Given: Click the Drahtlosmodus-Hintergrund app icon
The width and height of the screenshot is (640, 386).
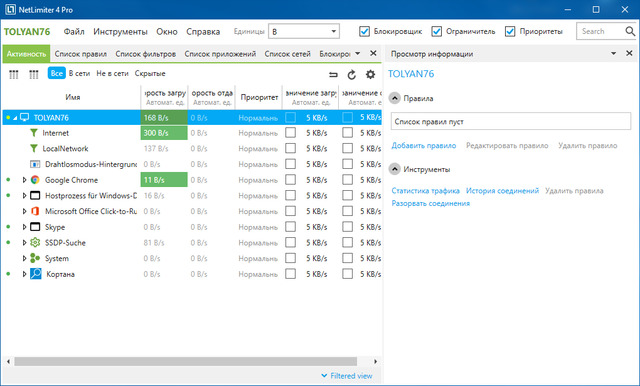Looking at the screenshot, I should pyautogui.click(x=35, y=164).
